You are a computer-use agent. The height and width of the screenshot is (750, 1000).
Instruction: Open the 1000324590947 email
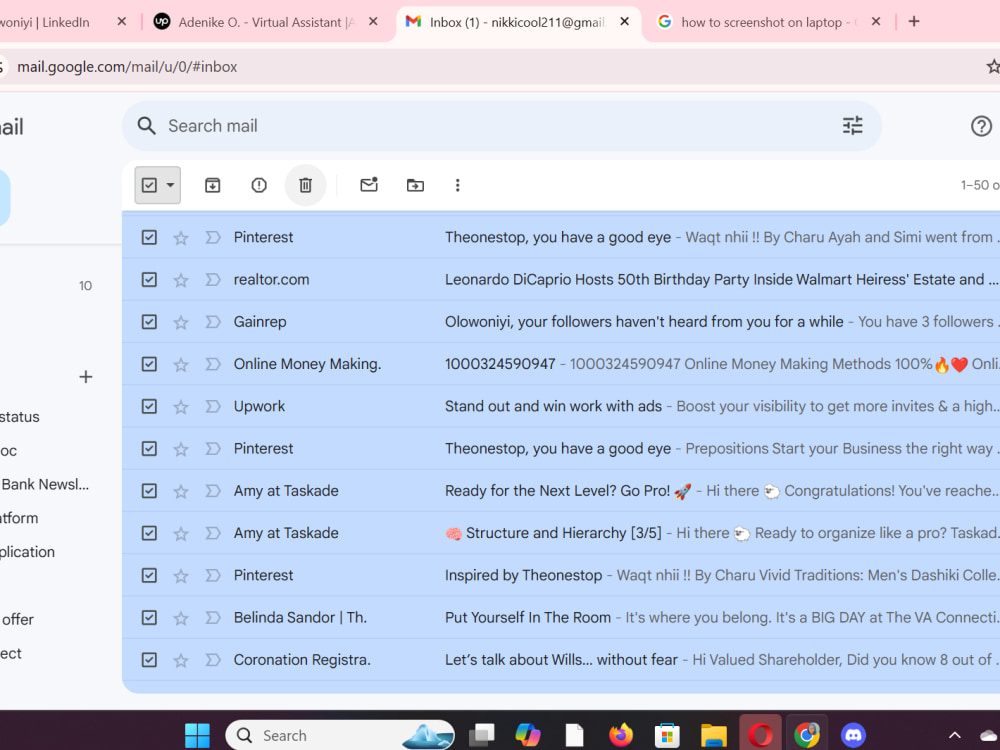[x=561, y=364]
